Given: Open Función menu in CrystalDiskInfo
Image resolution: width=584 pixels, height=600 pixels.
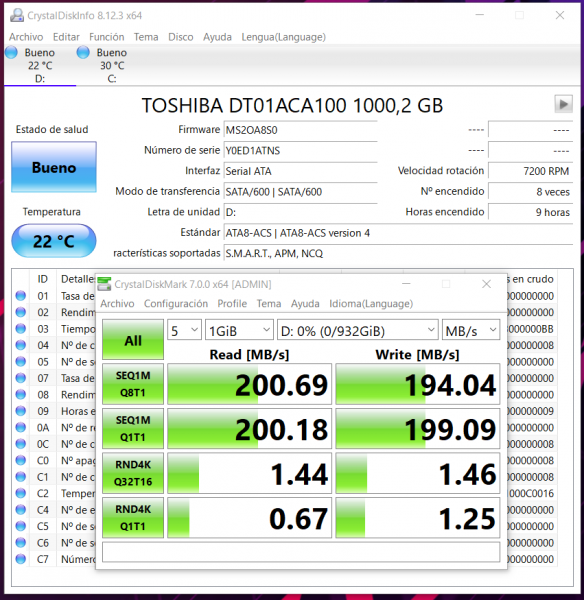Looking at the screenshot, I should [x=107, y=37].
